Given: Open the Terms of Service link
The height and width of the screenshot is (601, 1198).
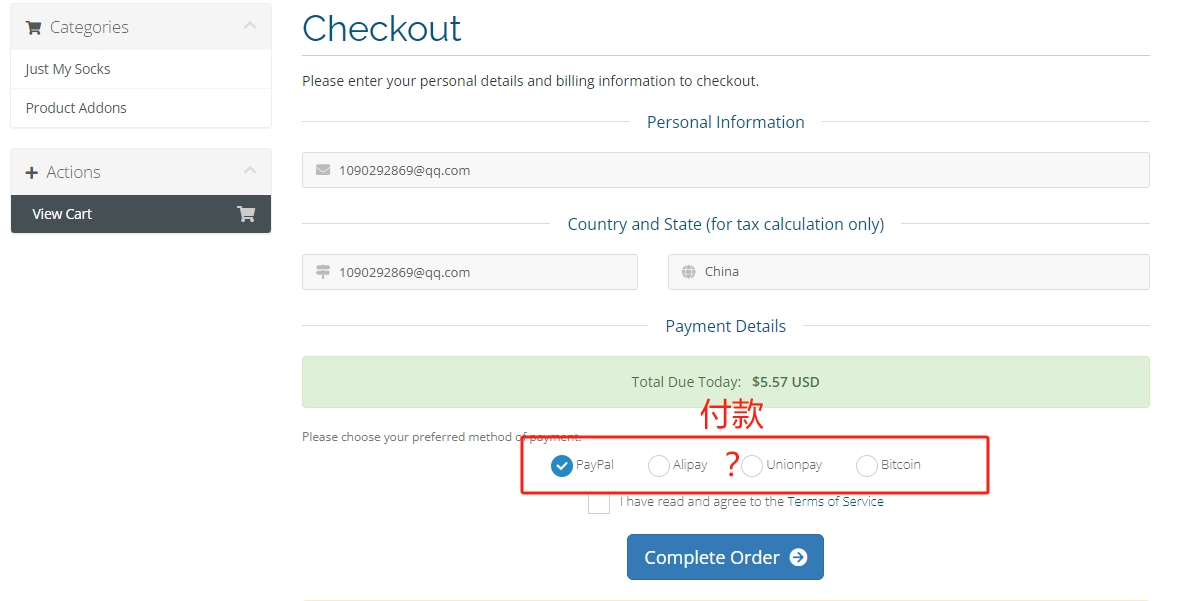Looking at the screenshot, I should [x=835, y=502].
